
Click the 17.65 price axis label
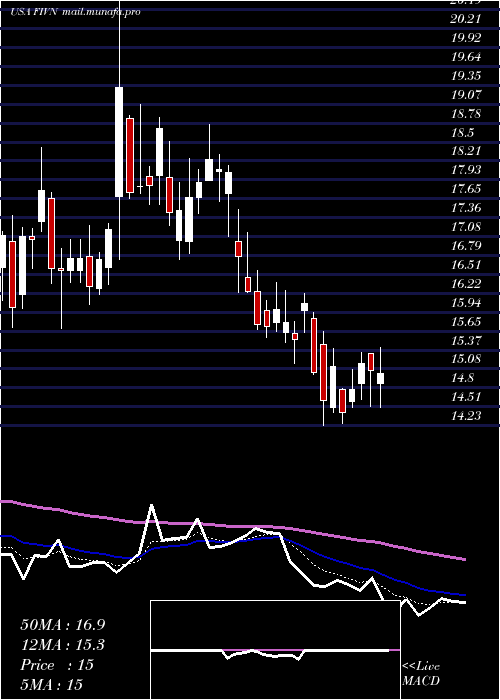(x=466, y=189)
